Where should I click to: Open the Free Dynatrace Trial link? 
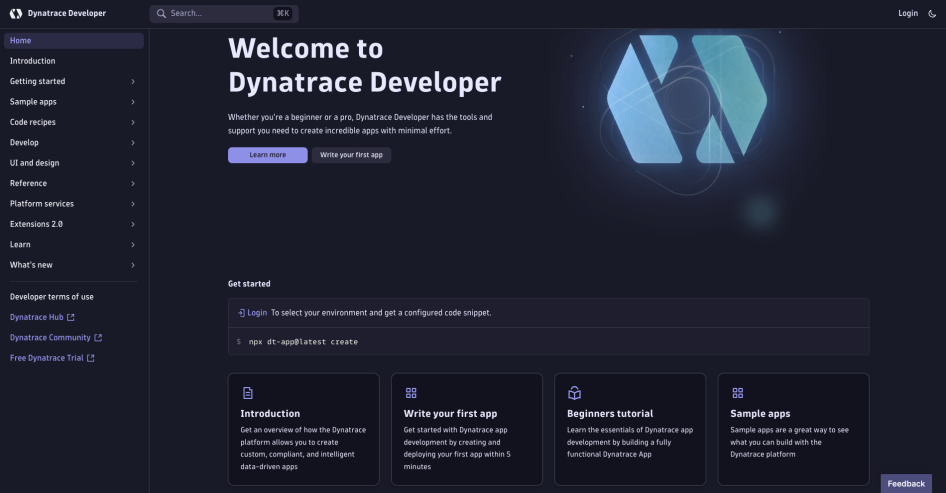point(46,358)
